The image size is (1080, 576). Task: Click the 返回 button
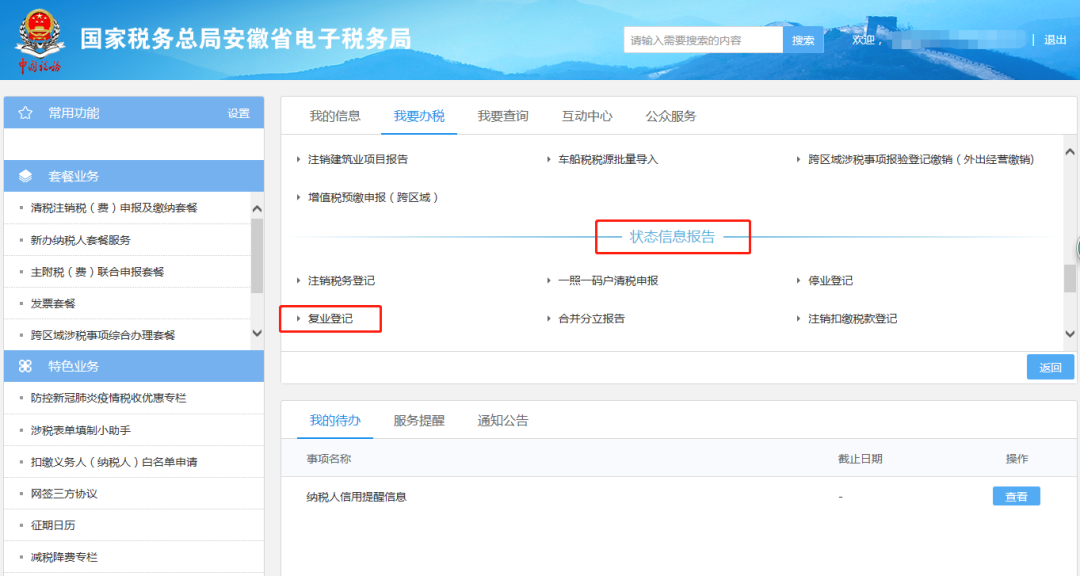pos(1050,368)
